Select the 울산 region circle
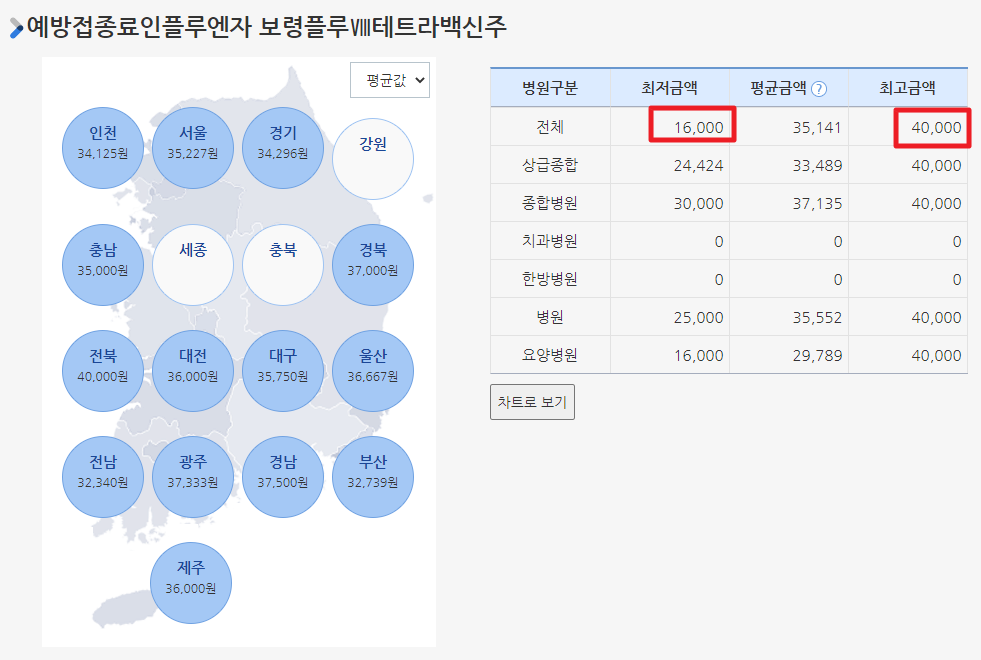This screenshot has width=981, height=660. pos(373,370)
